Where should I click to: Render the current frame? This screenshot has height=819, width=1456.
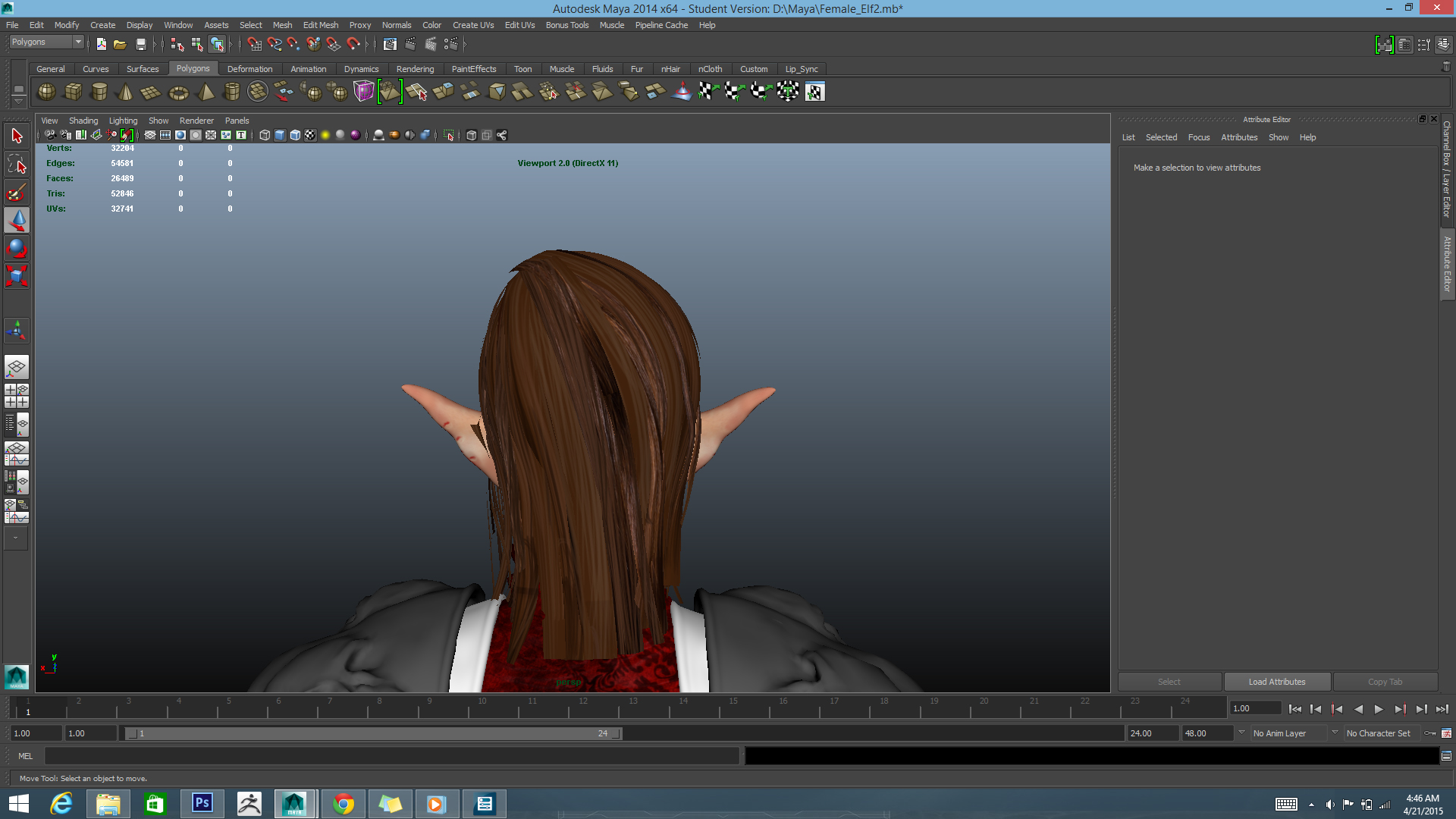point(410,44)
